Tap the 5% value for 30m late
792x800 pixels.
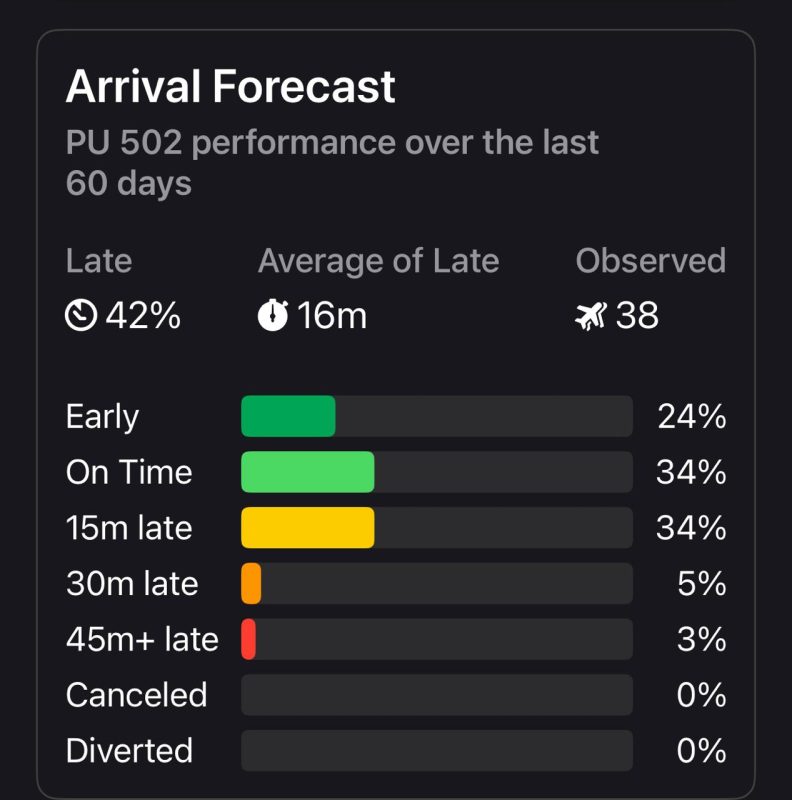(x=702, y=584)
